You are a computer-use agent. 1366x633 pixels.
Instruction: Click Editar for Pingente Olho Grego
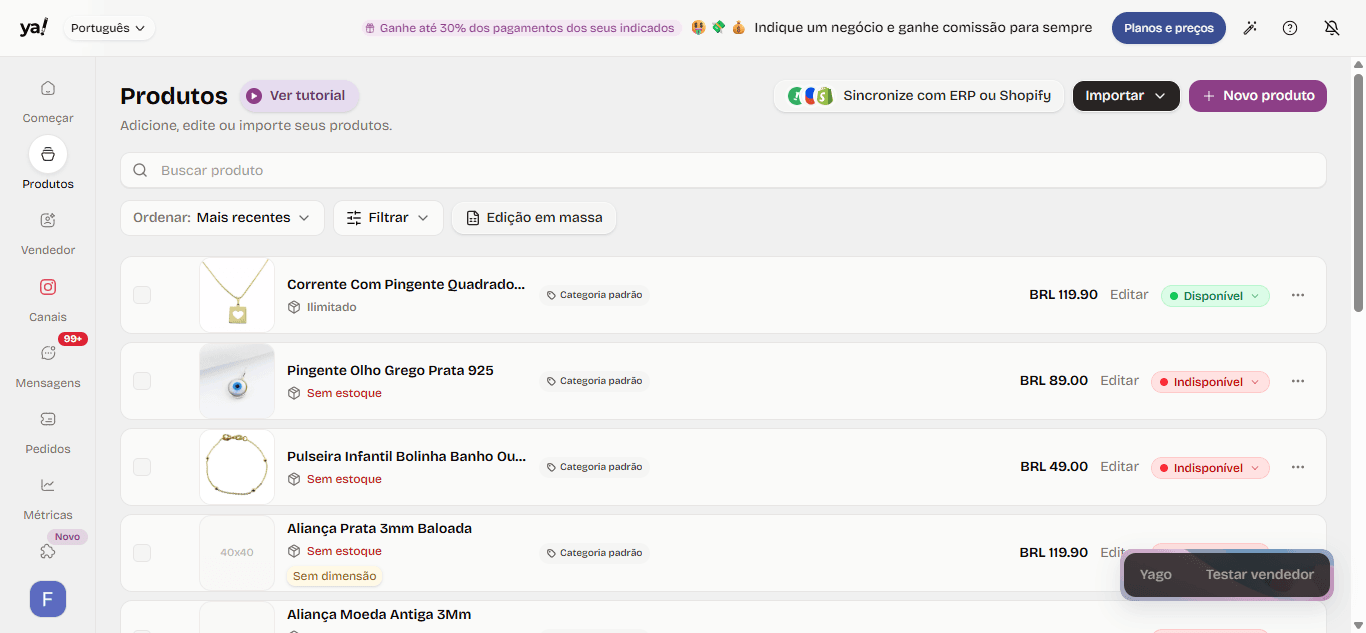[1120, 381]
